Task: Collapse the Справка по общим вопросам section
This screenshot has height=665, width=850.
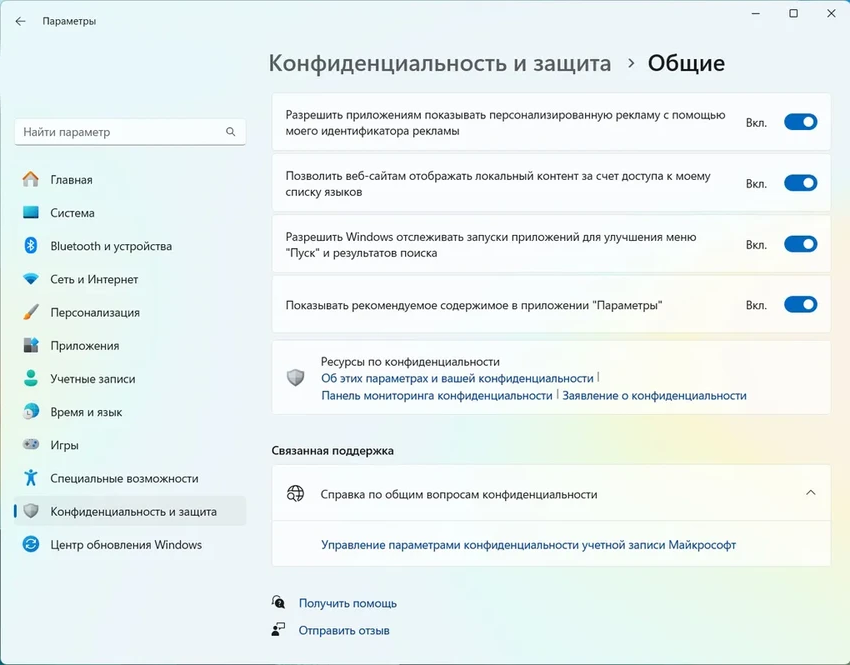Action: 810,493
